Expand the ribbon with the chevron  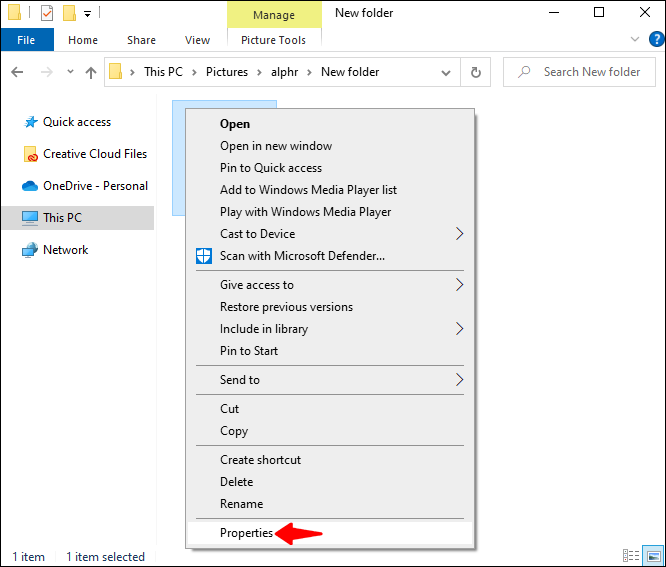coord(635,39)
